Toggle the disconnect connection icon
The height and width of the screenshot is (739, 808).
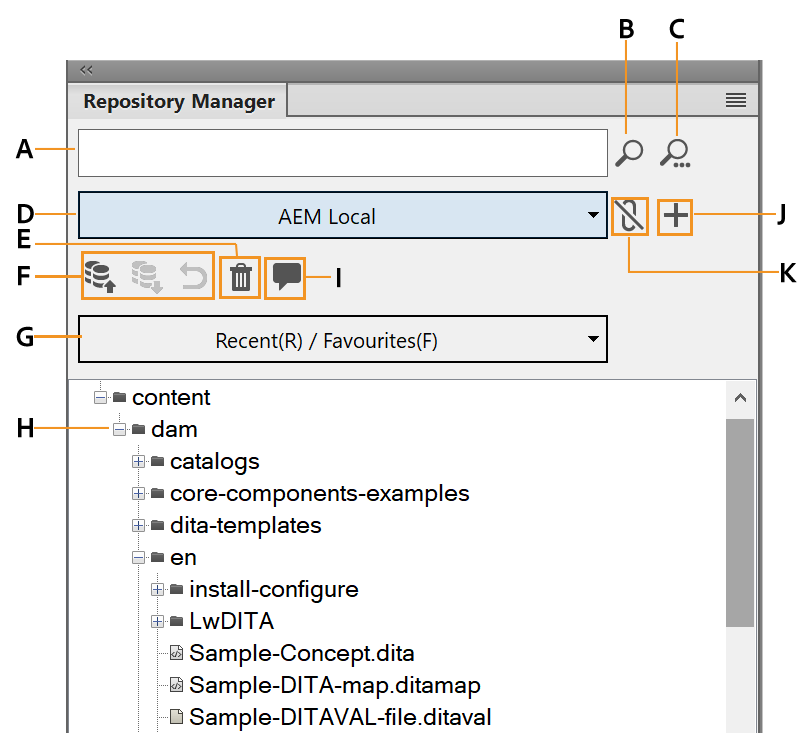630,217
